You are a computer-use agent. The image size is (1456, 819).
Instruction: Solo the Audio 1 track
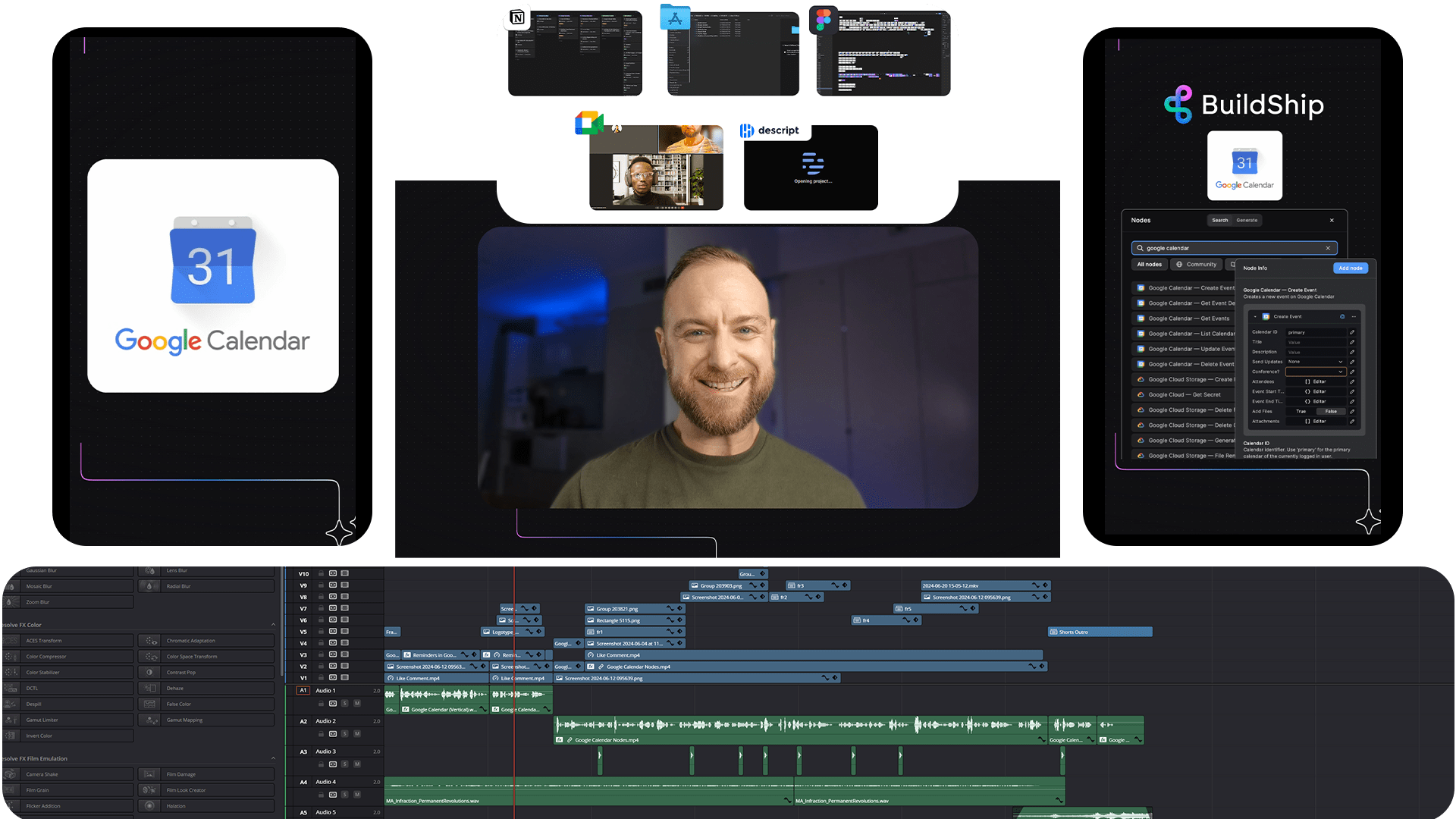click(x=344, y=704)
